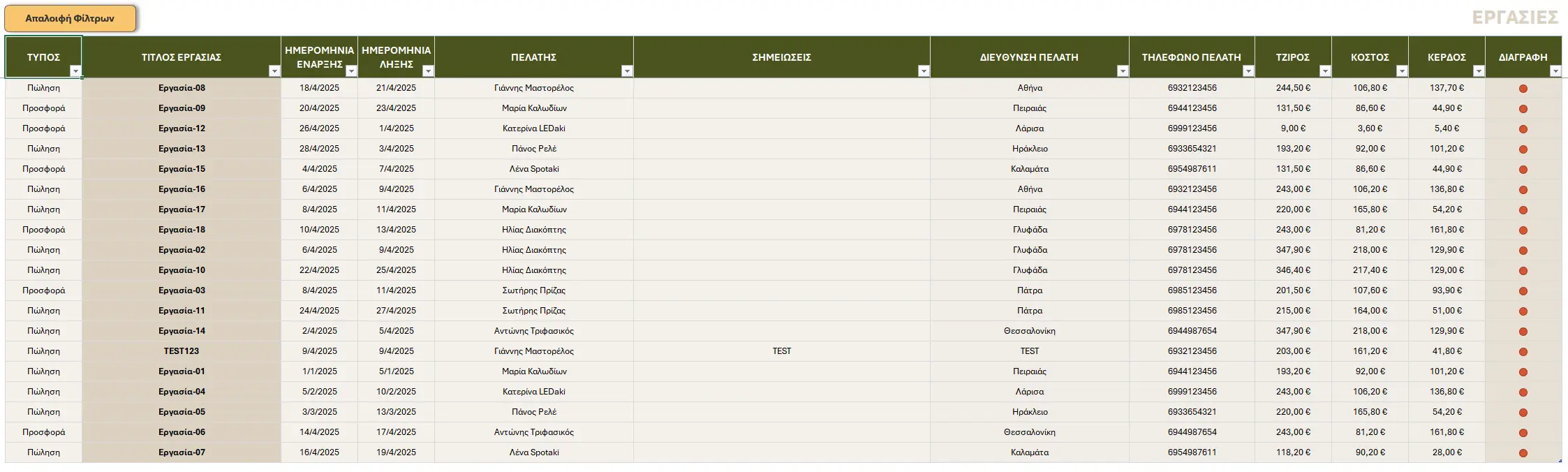Open the ΠΕΛΑΤΗΣ column filter dropdown
The width and height of the screenshot is (1568, 472).
[627, 71]
